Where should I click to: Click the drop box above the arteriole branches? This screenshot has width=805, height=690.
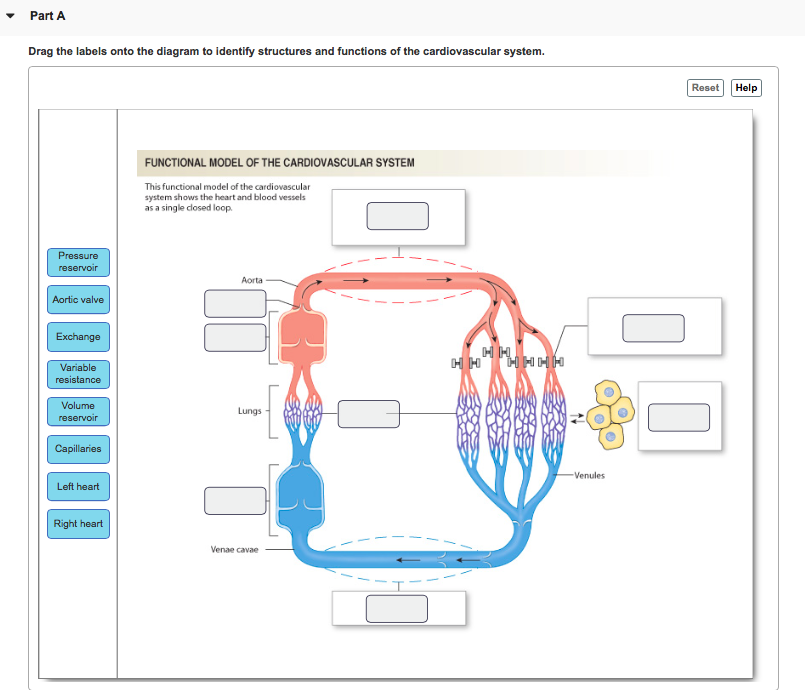tap(654, 327)
